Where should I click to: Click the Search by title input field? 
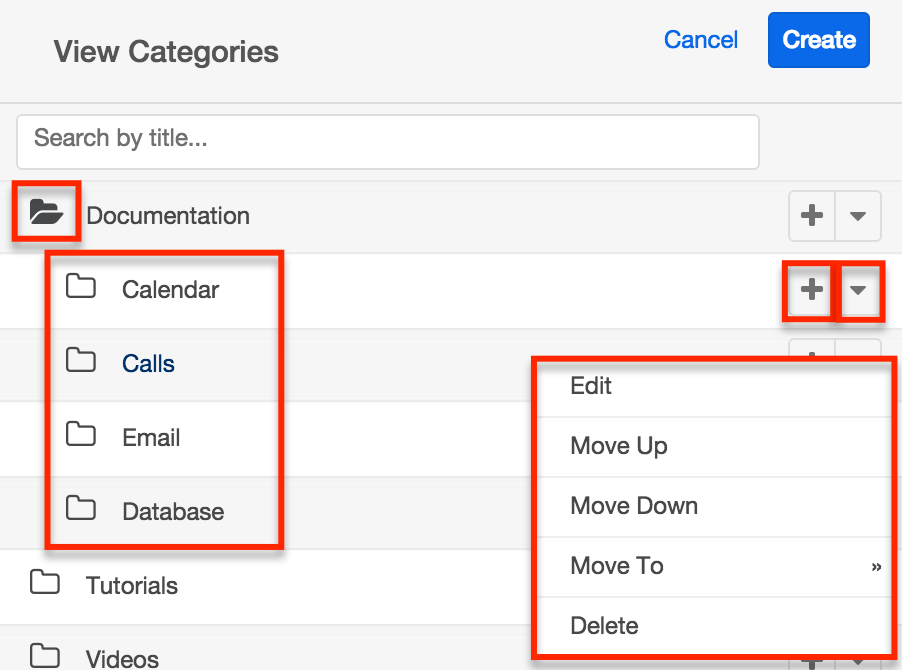pyautogui.click(x=388, y=141)
